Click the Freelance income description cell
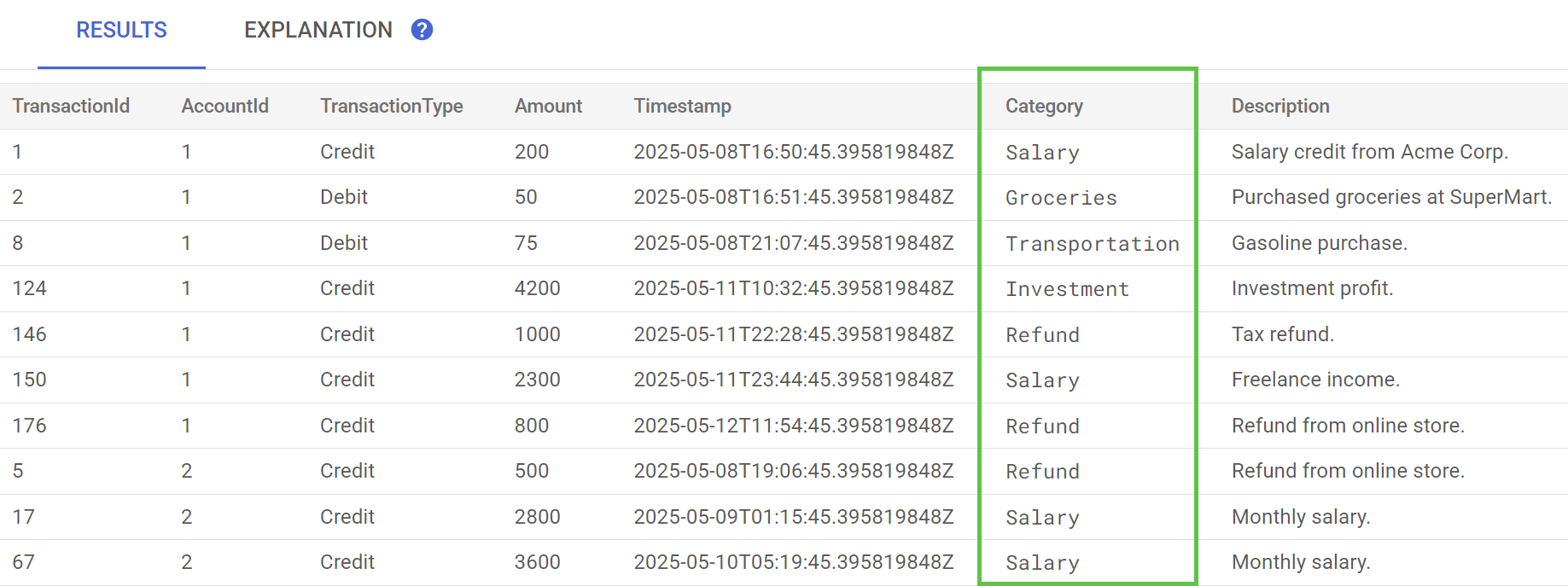This screenshot has height=586, width=1568. 1314,380
